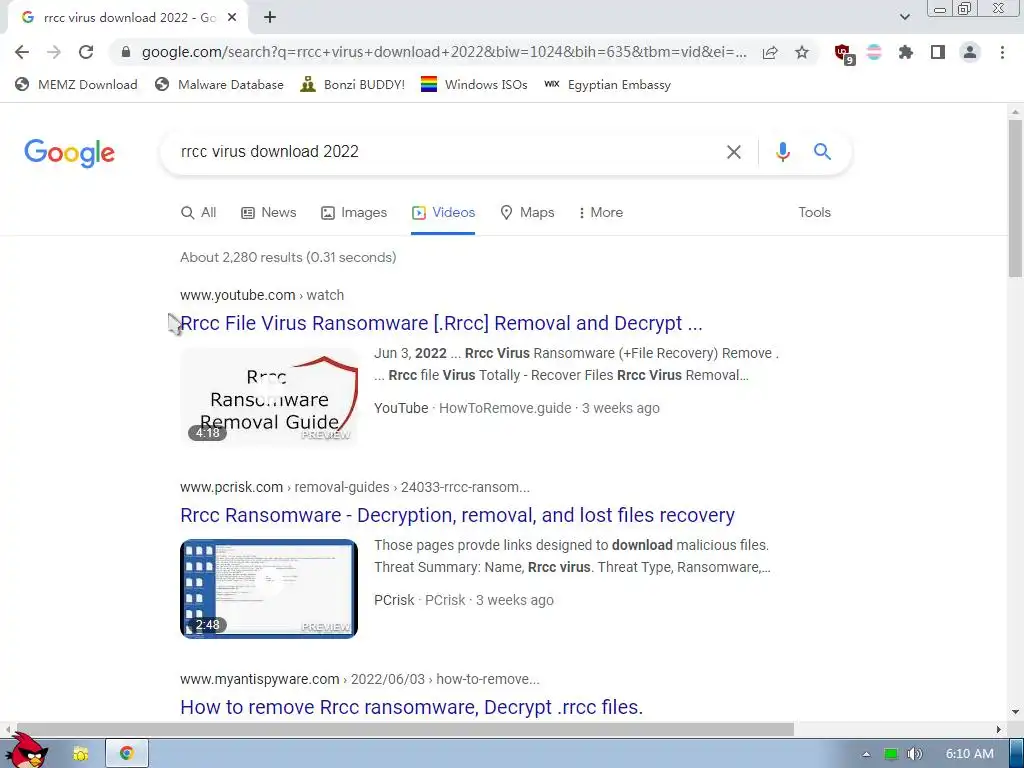Click the lock site info icon

pos(126,52)
